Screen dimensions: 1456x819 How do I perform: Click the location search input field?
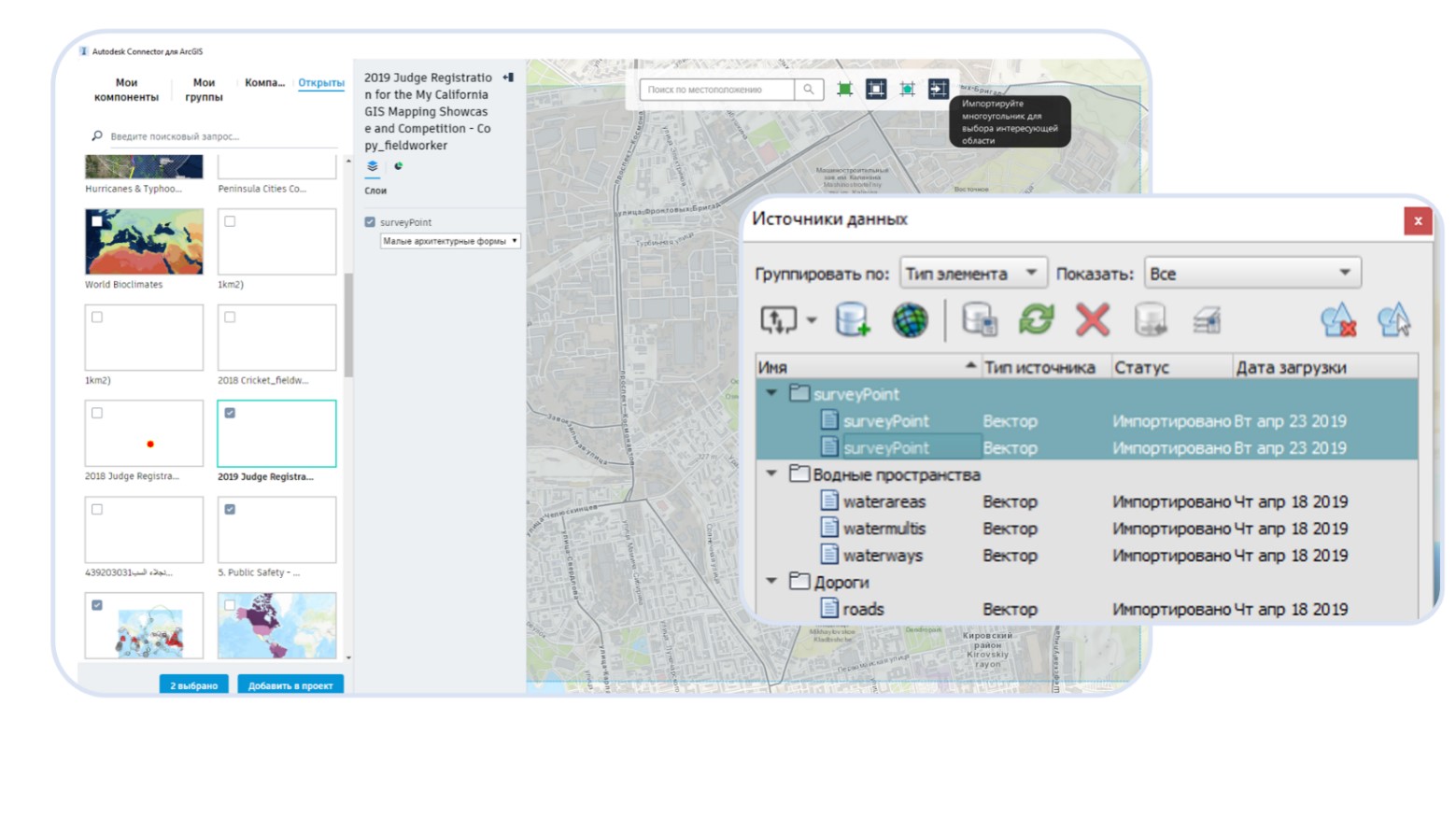pos(716,90)
